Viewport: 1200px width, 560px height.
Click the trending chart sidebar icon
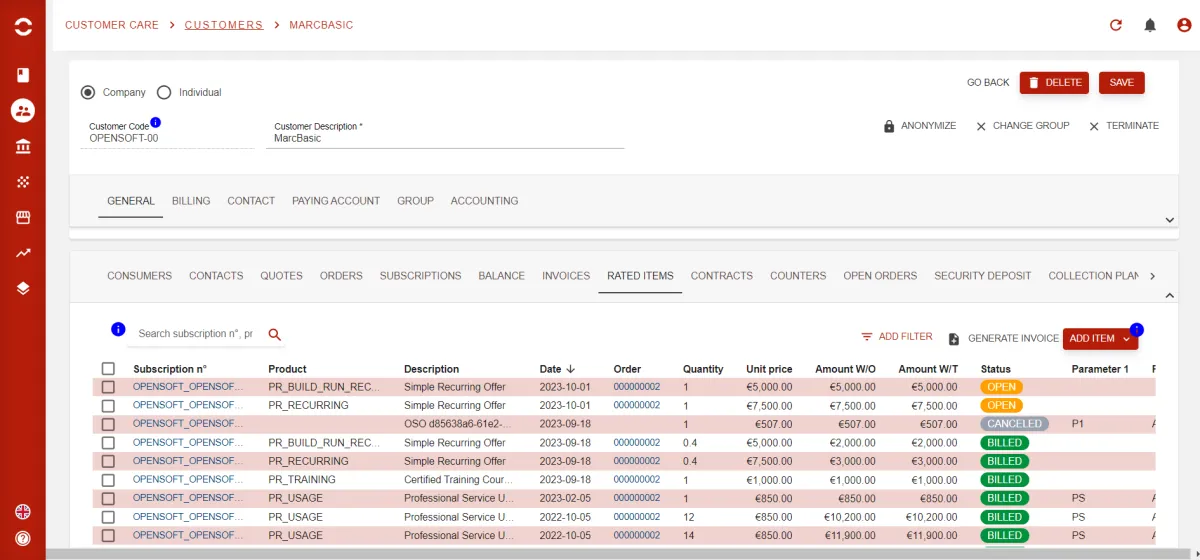pyautogui.click(x=23, y=253)
